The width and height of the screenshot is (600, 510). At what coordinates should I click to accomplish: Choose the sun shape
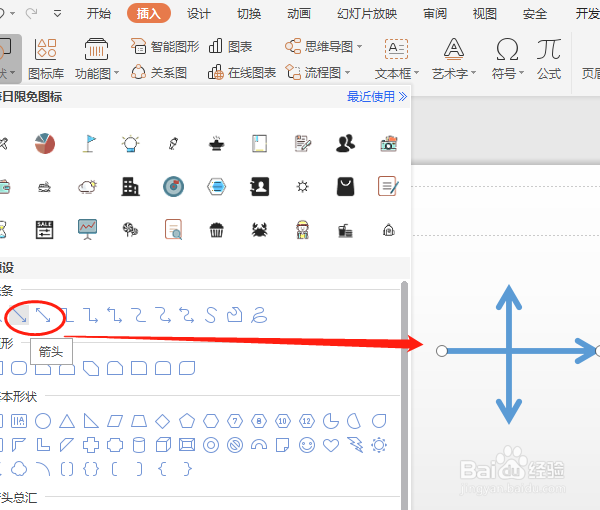pyautogui.click(x=379, y=445)
